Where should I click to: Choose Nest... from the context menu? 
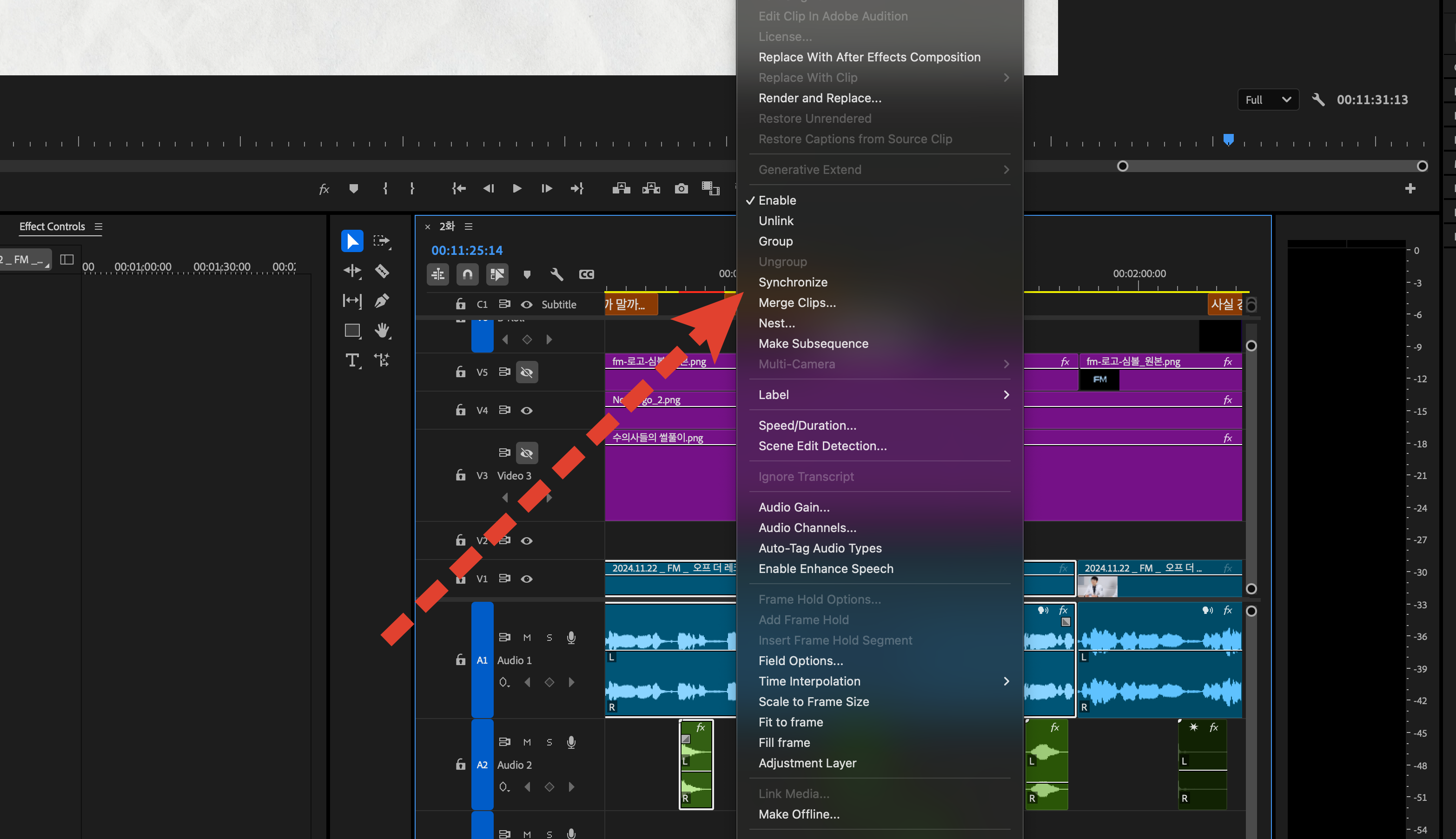[x=776, y=323]
